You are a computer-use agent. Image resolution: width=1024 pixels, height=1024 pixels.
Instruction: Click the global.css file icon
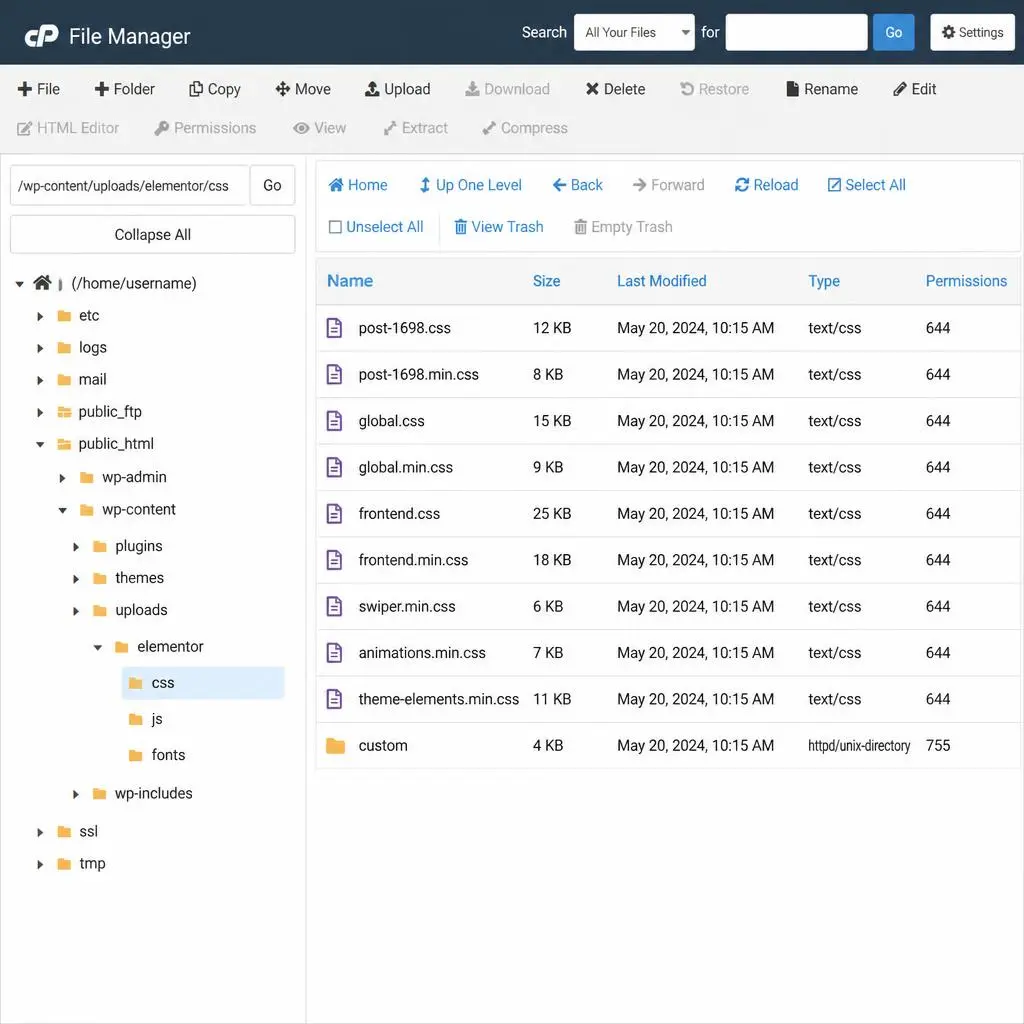(334, 421)
